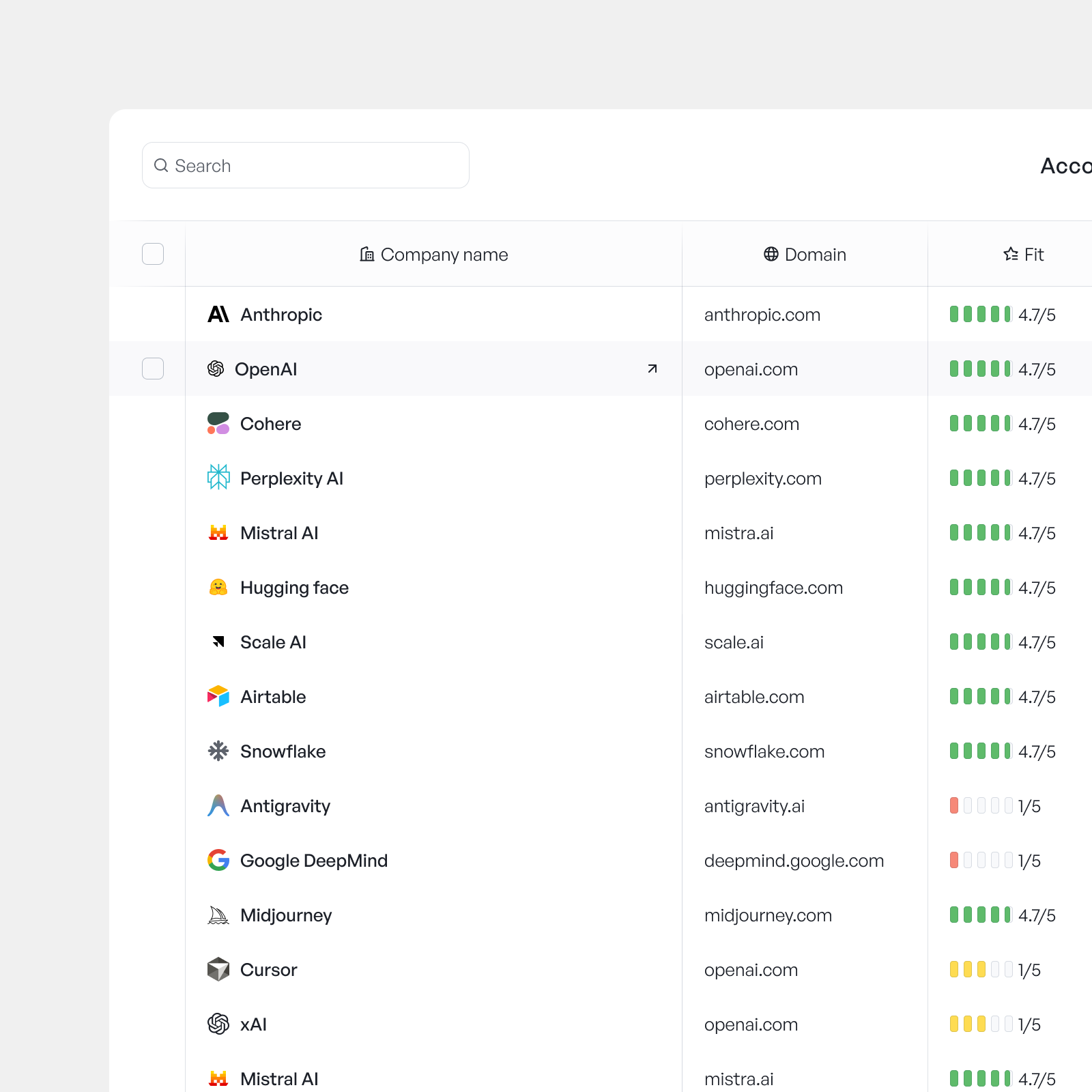Click the Airtable logo icon
This screenshot has width=1092, height=1092.
218,696
